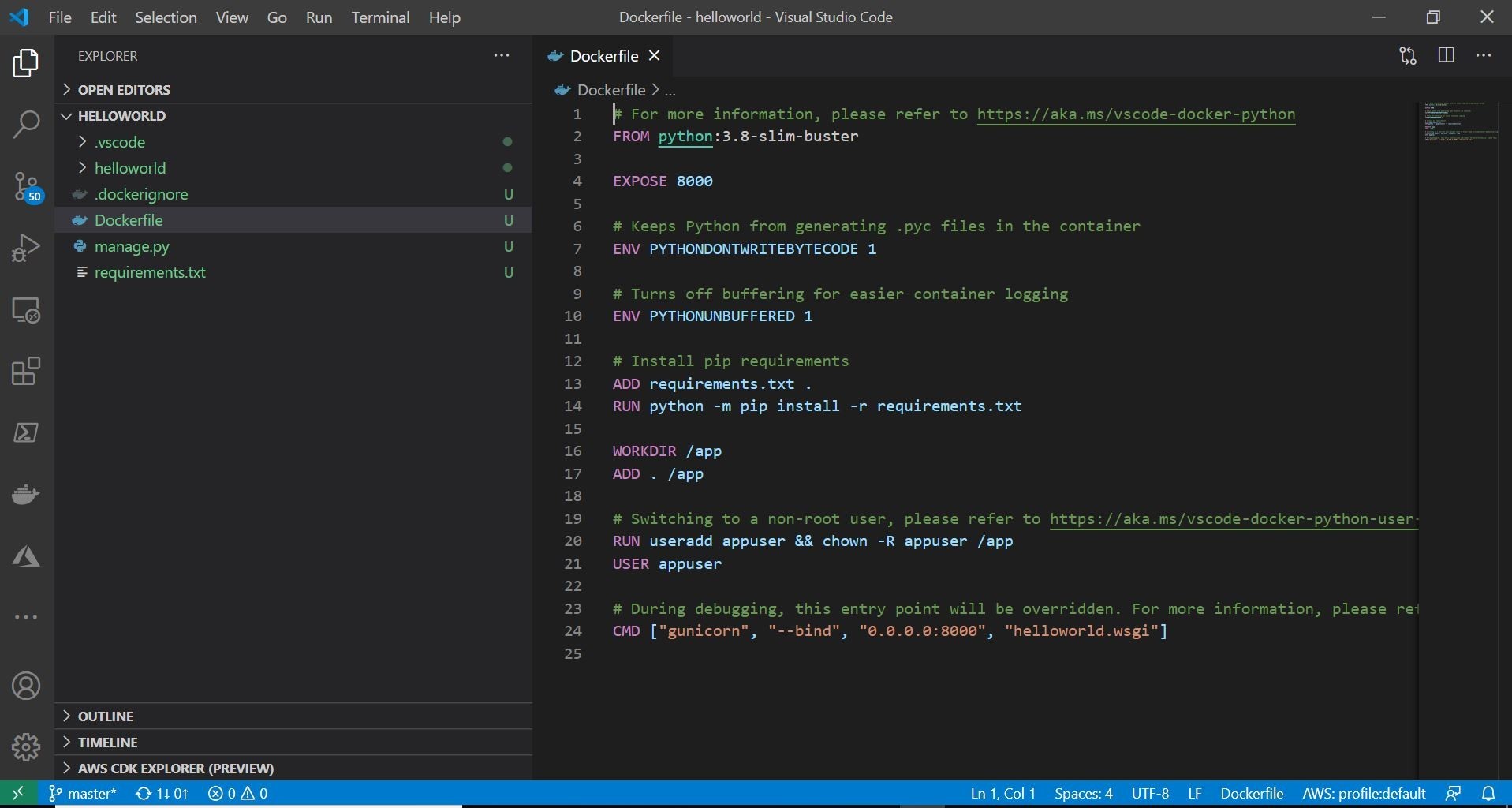Viewport: 1512px width, 808px height.
Task: Change end of line sequence LF
Action: 1195,793
